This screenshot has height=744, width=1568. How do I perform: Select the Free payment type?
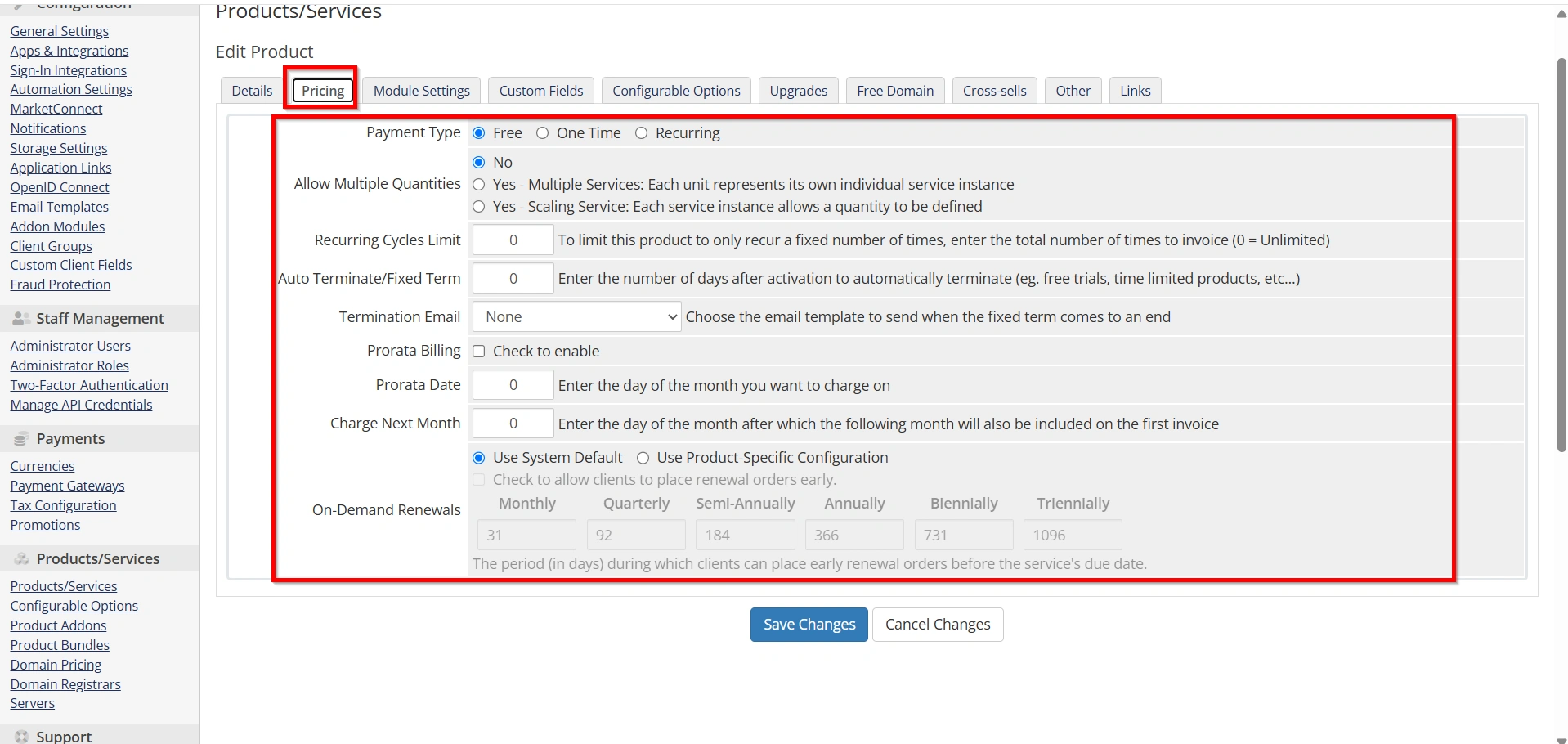coord(479,133)
